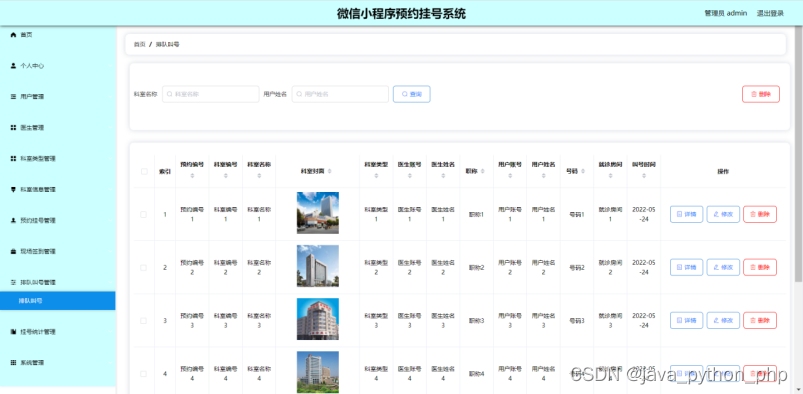This screenshot has width=803, height=394.
Task: Expand the 用户管理 menu chevron
Action: click(110, 96)
